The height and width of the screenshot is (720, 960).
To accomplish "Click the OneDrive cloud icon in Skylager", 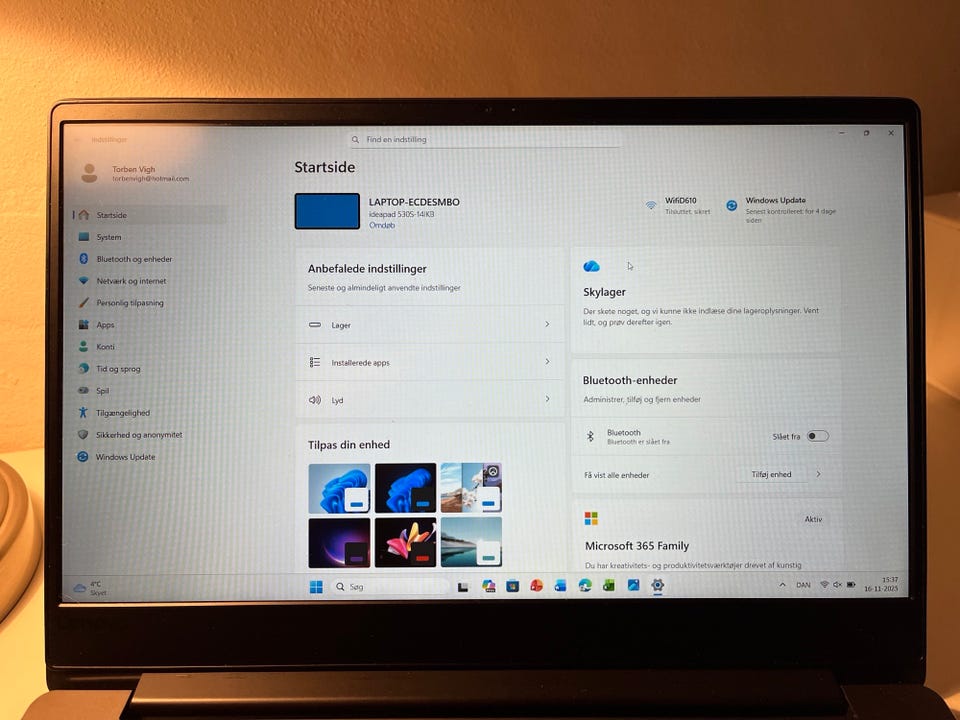I will click(x=591, y=266).
